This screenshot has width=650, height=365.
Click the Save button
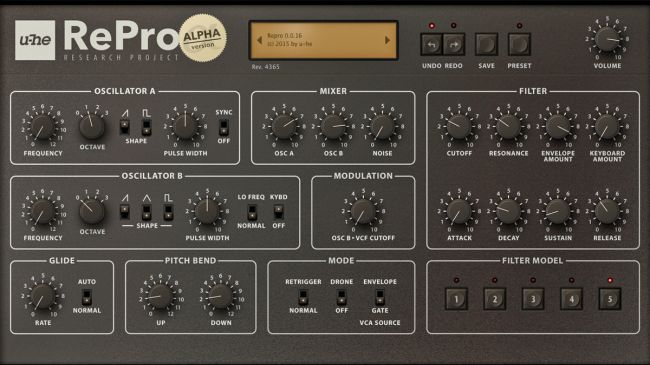coord(486,44)
